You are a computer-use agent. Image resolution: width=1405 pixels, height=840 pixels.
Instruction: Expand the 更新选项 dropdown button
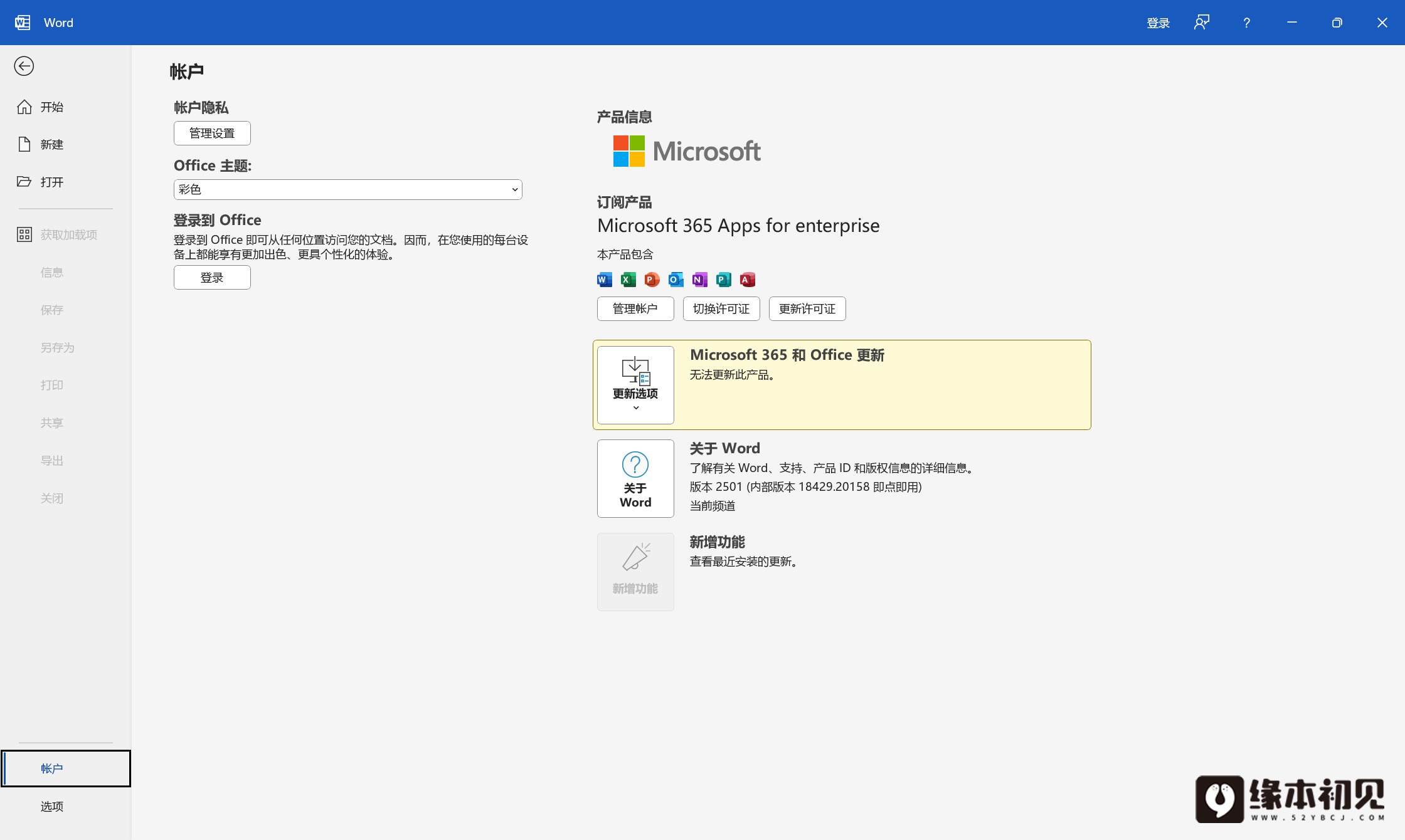click(x=635, y=385)
